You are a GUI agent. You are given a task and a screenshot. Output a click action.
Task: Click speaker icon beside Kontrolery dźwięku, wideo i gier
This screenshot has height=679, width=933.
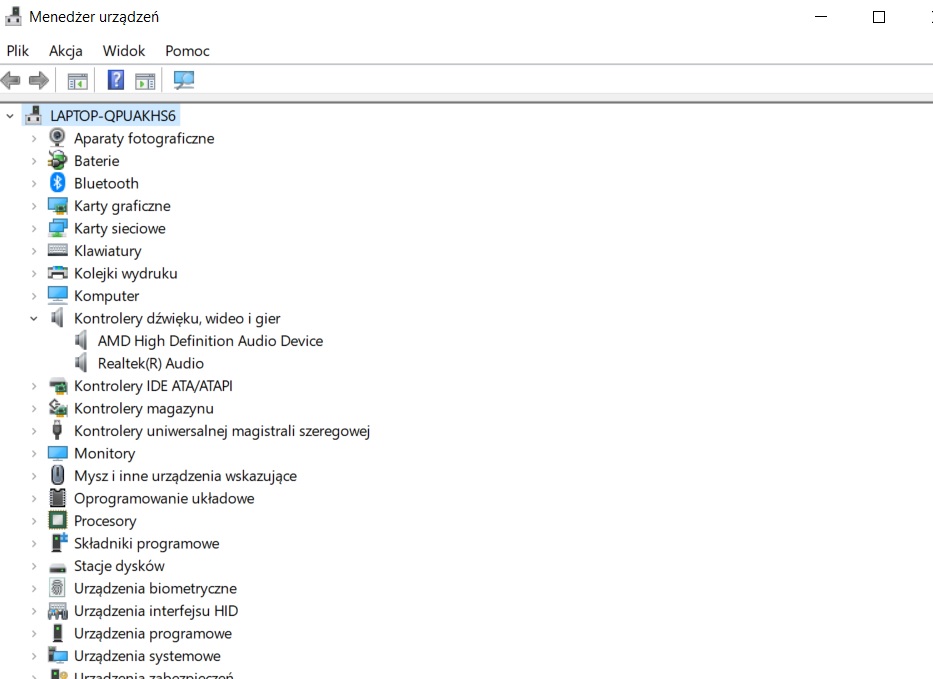coord(57,318)
